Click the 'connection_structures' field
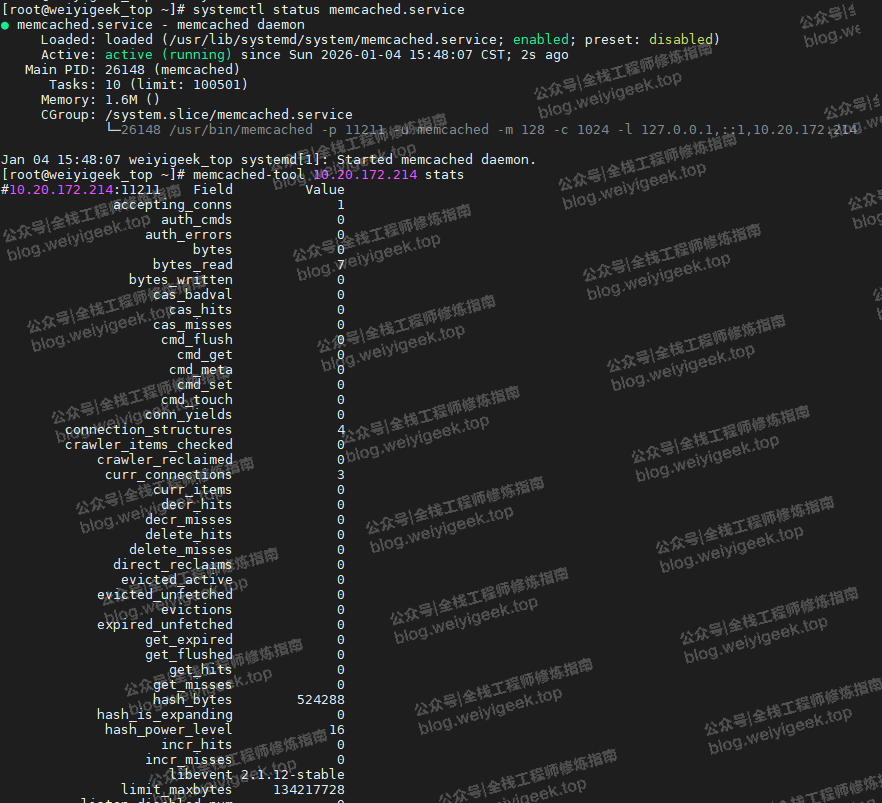Viewport: 882px width, 803px height. (x=148, y=430)
